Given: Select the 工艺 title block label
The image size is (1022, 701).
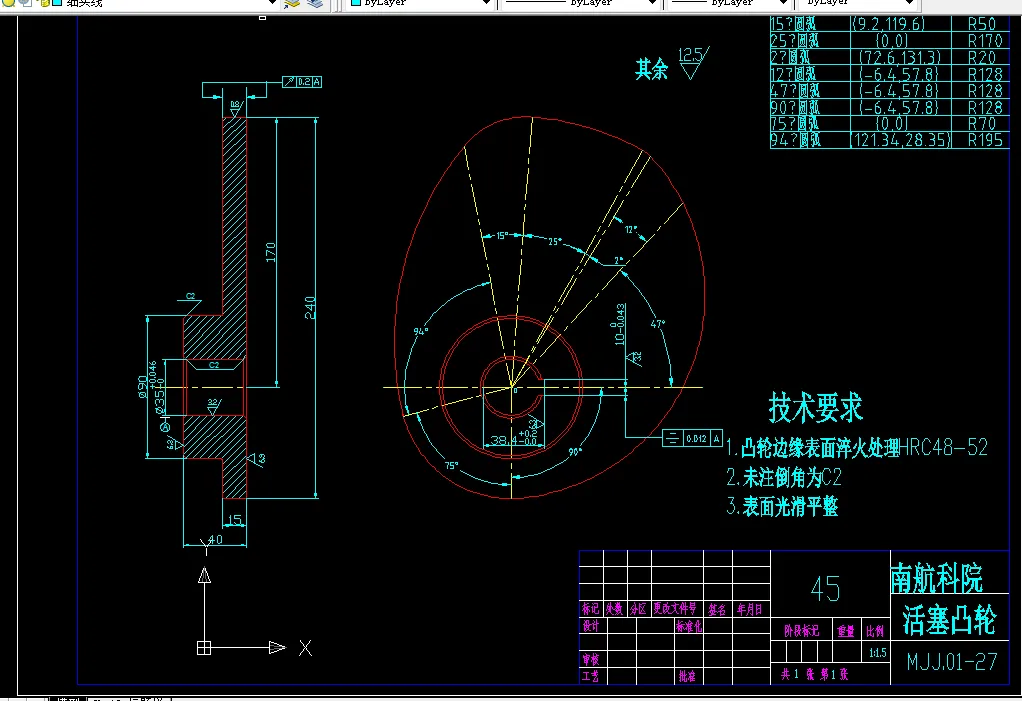Looking at the screenshot, I should [591, 676].
